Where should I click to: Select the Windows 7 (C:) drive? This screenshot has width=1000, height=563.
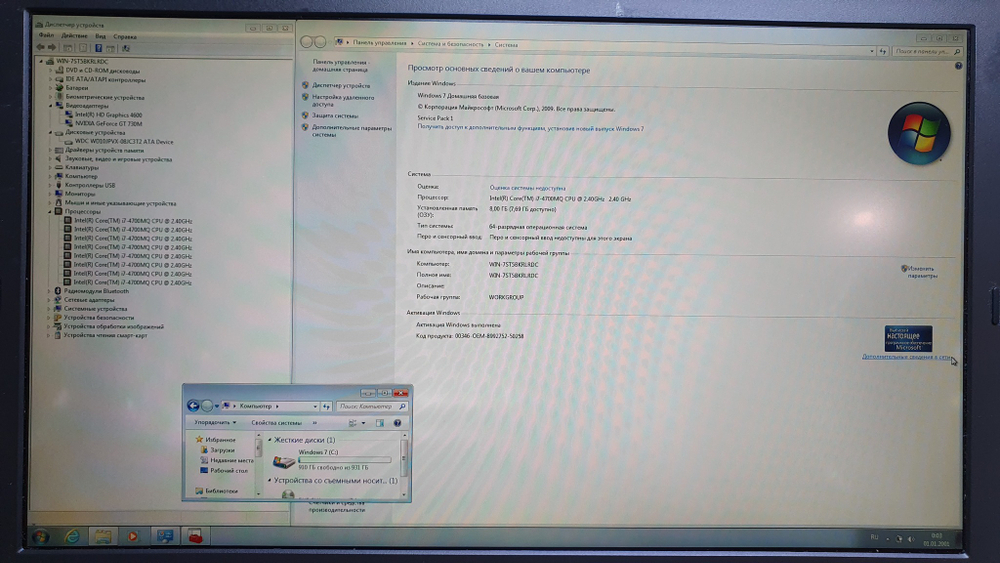click(332, 460)
